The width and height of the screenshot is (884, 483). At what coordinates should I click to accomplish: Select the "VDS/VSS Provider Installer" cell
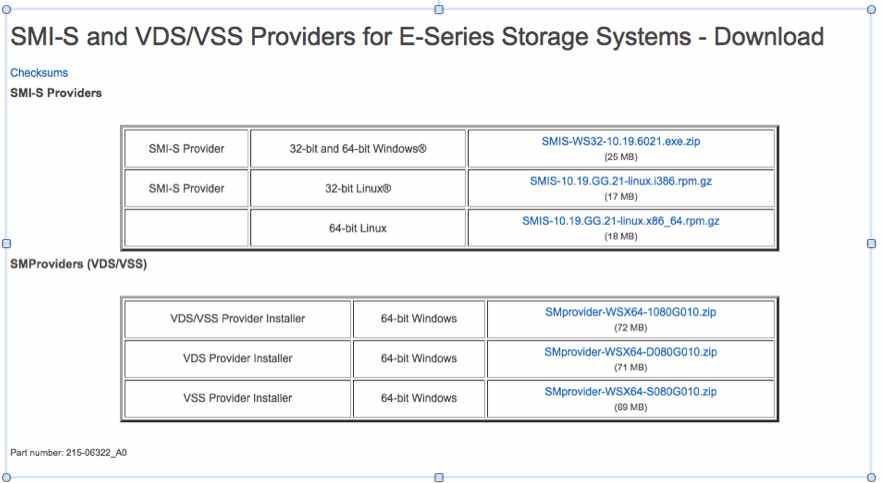point(237,319)
